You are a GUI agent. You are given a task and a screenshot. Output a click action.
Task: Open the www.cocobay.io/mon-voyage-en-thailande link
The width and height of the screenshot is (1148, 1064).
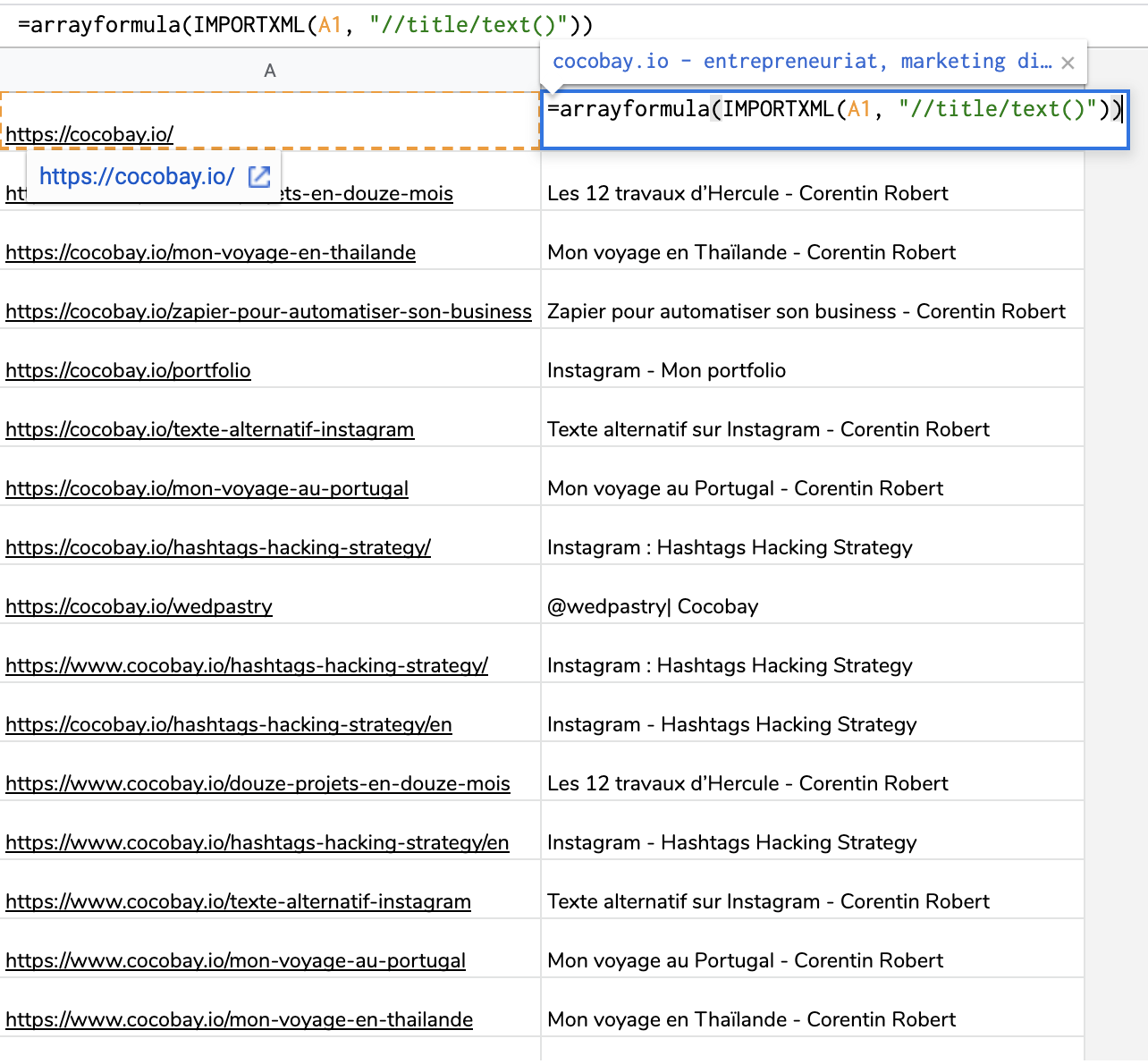(239, 1019)
